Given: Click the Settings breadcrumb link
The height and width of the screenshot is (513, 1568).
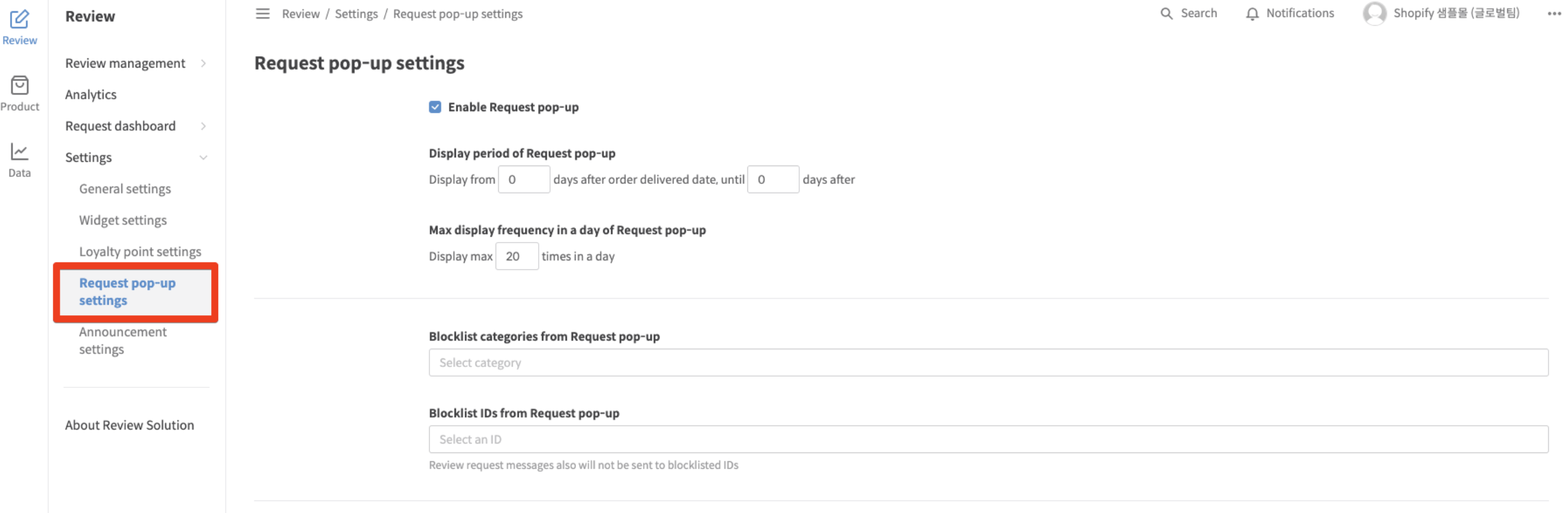Looking at the screenshot, I should [356, 14].
